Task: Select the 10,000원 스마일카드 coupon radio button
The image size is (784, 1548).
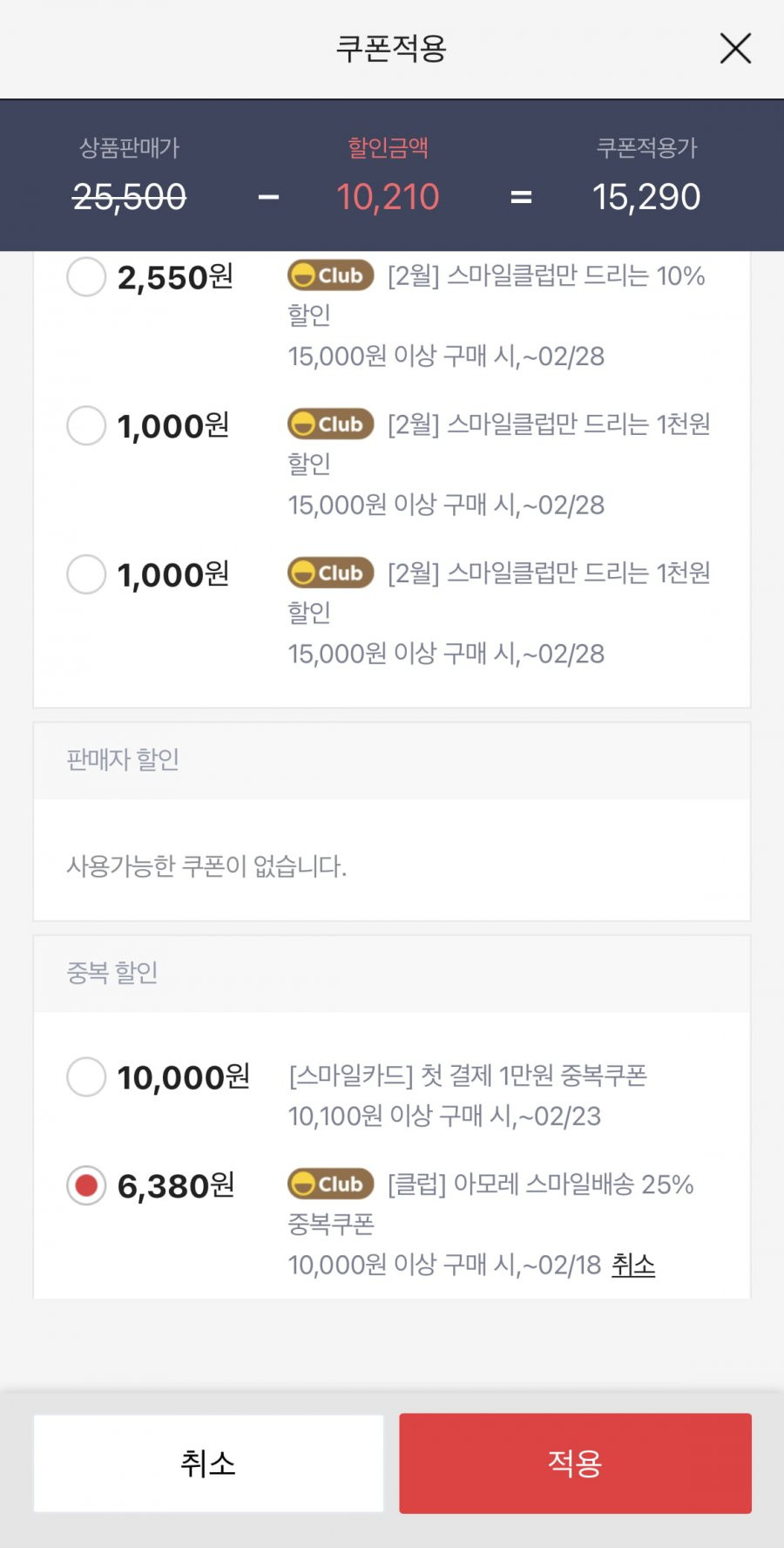Action: tap(86, 1076)
